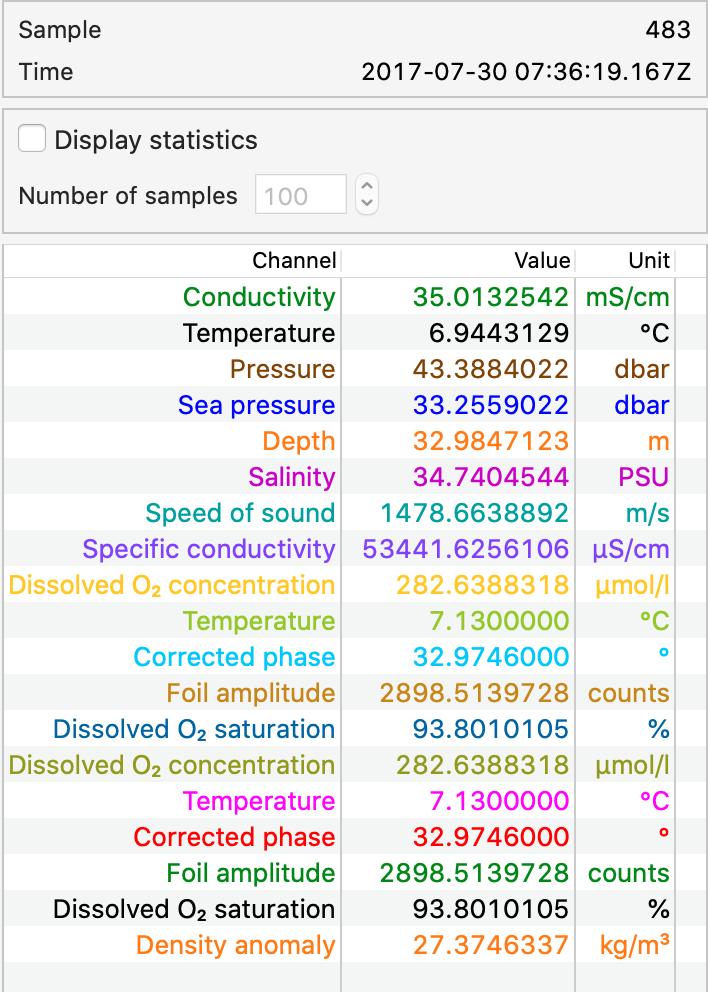
Task: Click the Sea pressure channel row
Action: coord(256,405)
